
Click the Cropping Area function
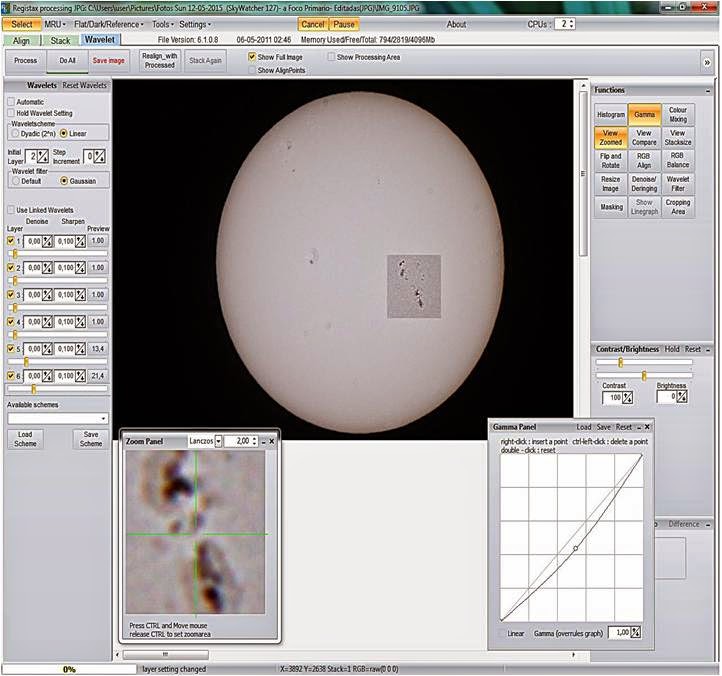click(x=677, y=207)
